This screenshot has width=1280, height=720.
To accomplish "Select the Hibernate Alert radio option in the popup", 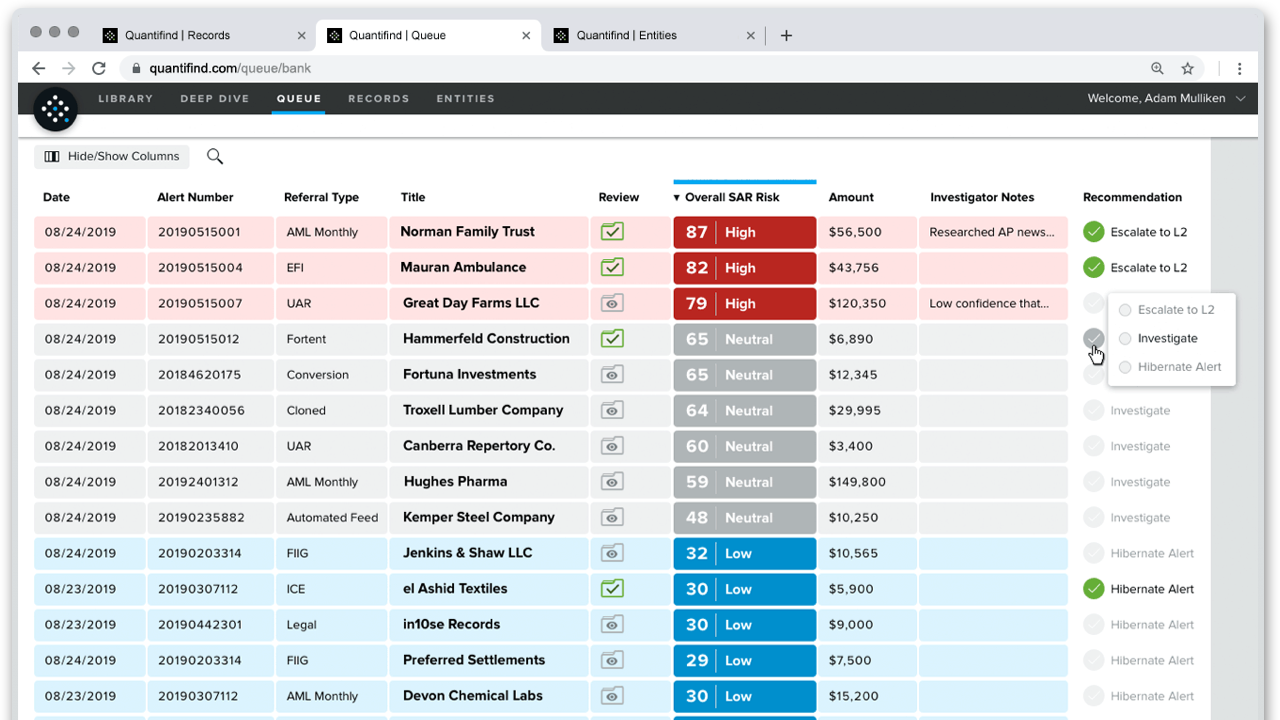I will point(1125,367).
